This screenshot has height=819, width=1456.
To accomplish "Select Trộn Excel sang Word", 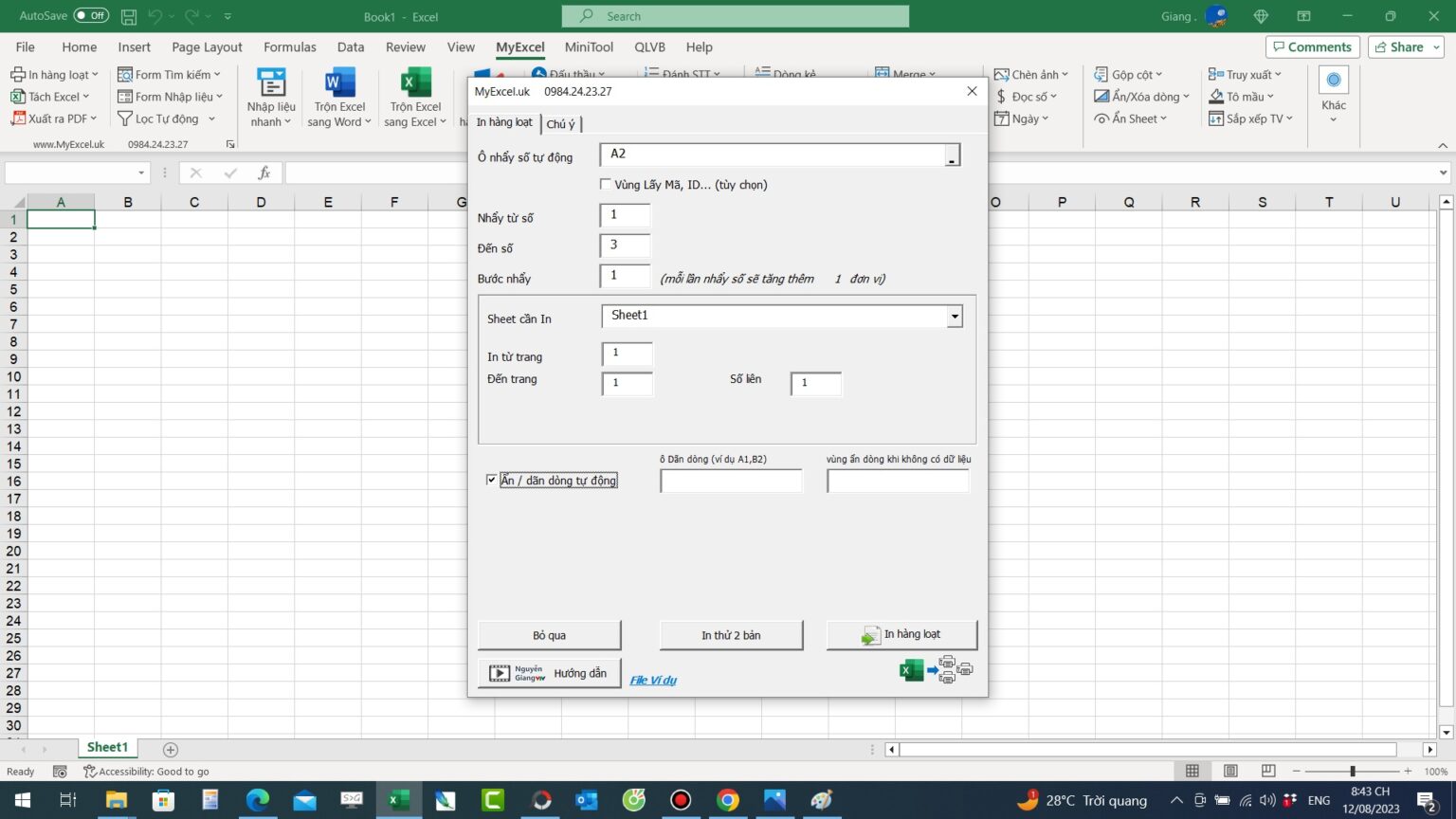I will click(x=337, y=96).
